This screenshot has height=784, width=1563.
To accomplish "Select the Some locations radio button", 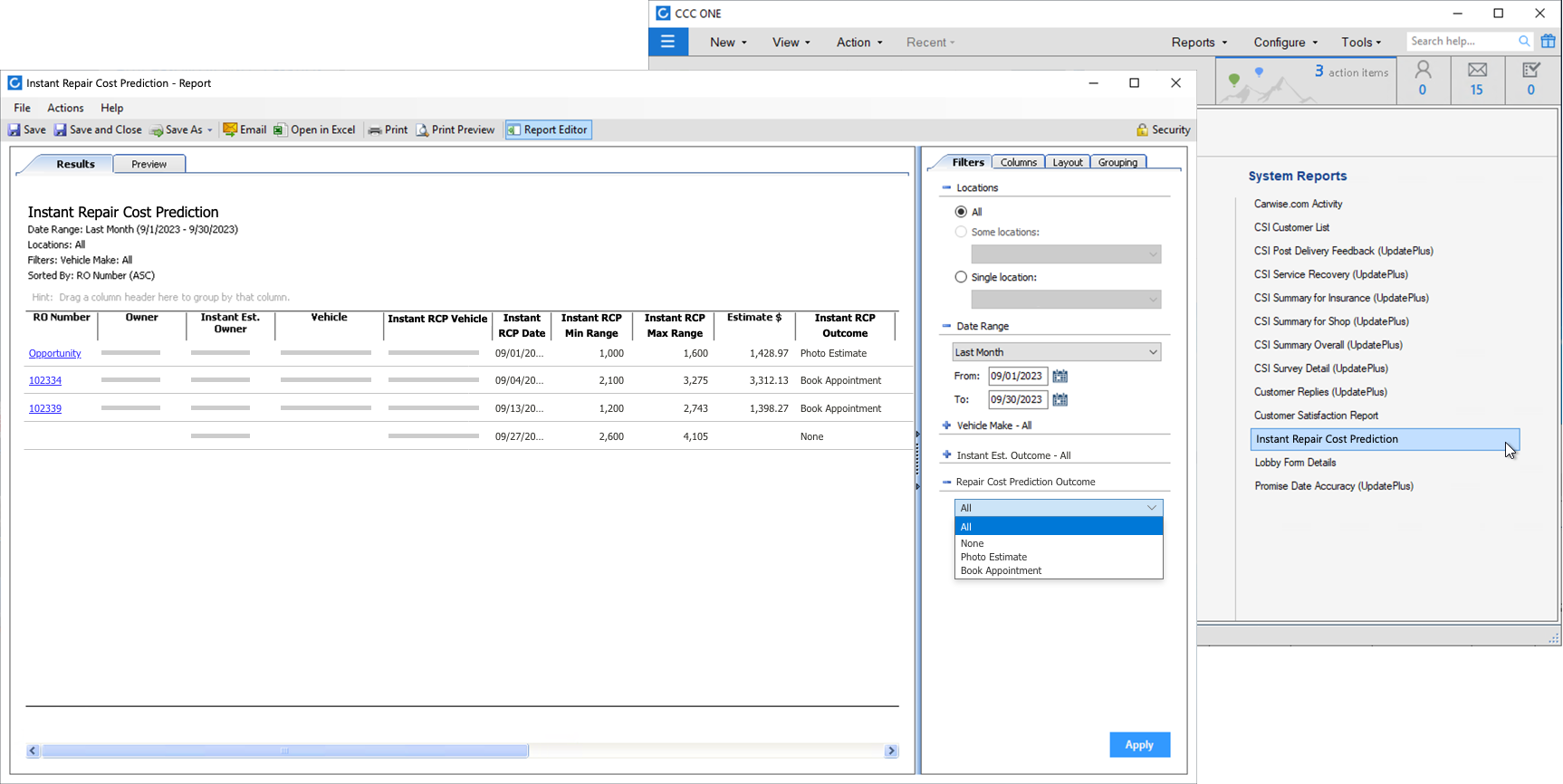I will (x=961, y=233).
